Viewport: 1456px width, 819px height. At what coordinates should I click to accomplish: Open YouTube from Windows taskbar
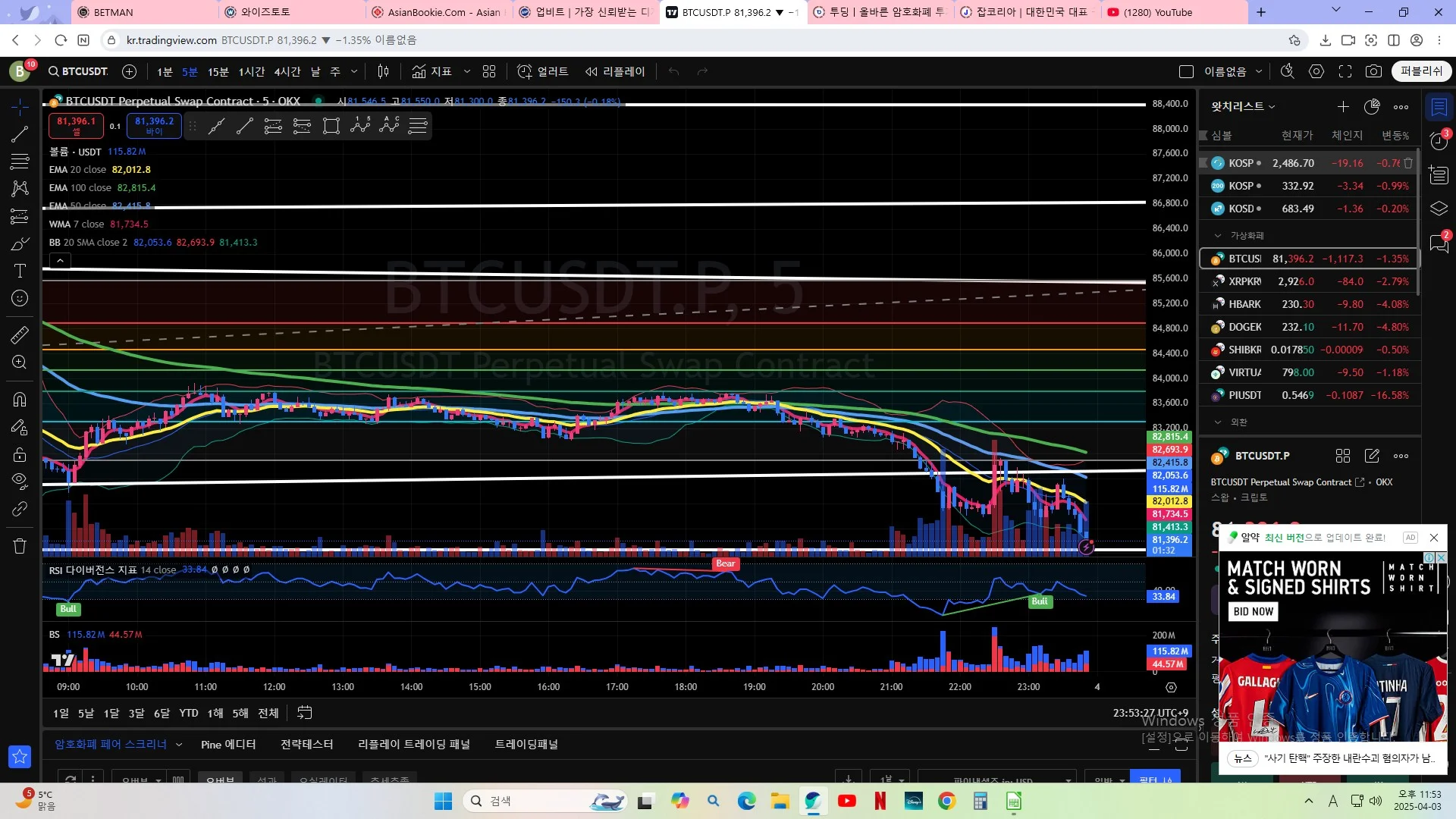point(847,801)
